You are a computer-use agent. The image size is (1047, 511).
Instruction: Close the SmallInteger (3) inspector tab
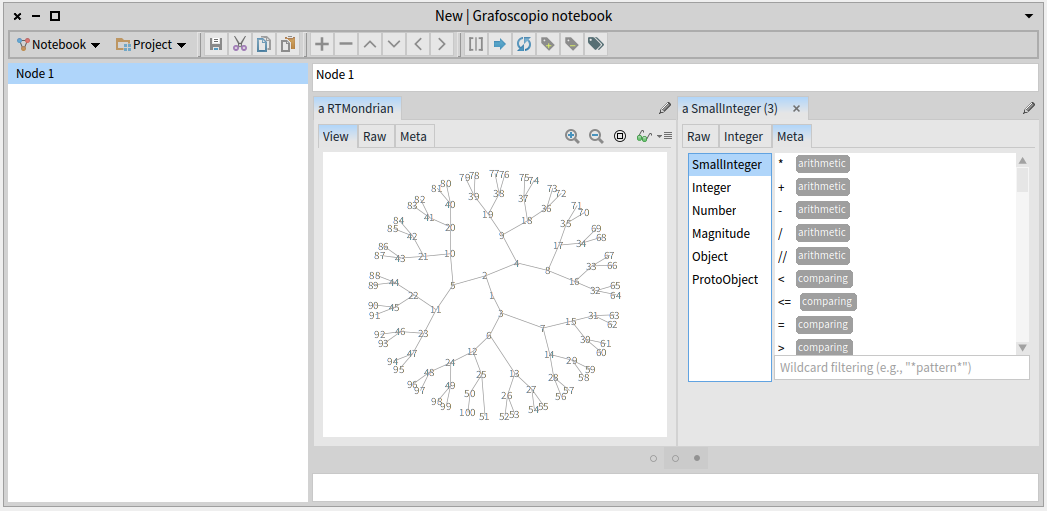(x=796, y=108)
